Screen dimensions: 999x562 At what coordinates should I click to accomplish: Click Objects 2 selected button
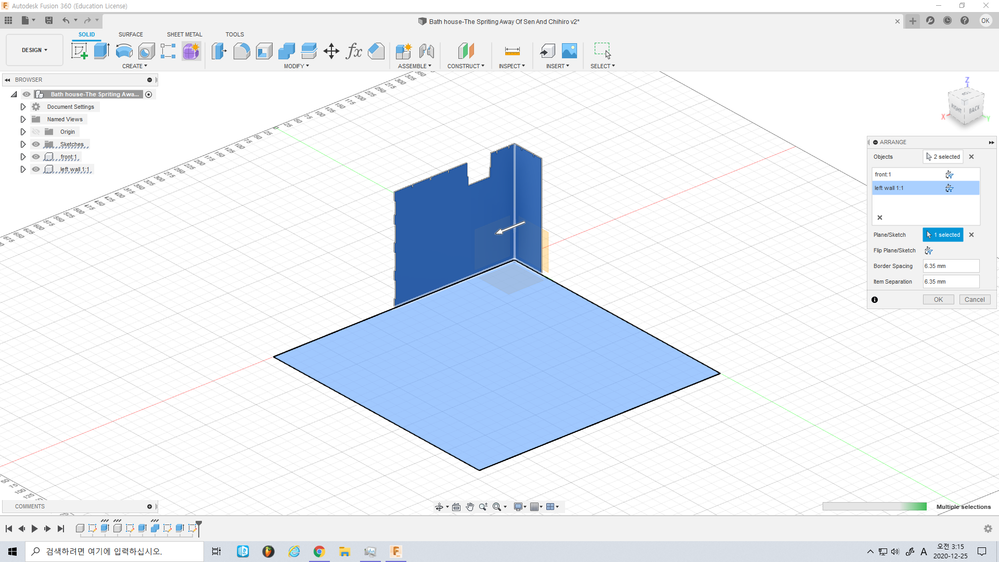tap(943, 157)
